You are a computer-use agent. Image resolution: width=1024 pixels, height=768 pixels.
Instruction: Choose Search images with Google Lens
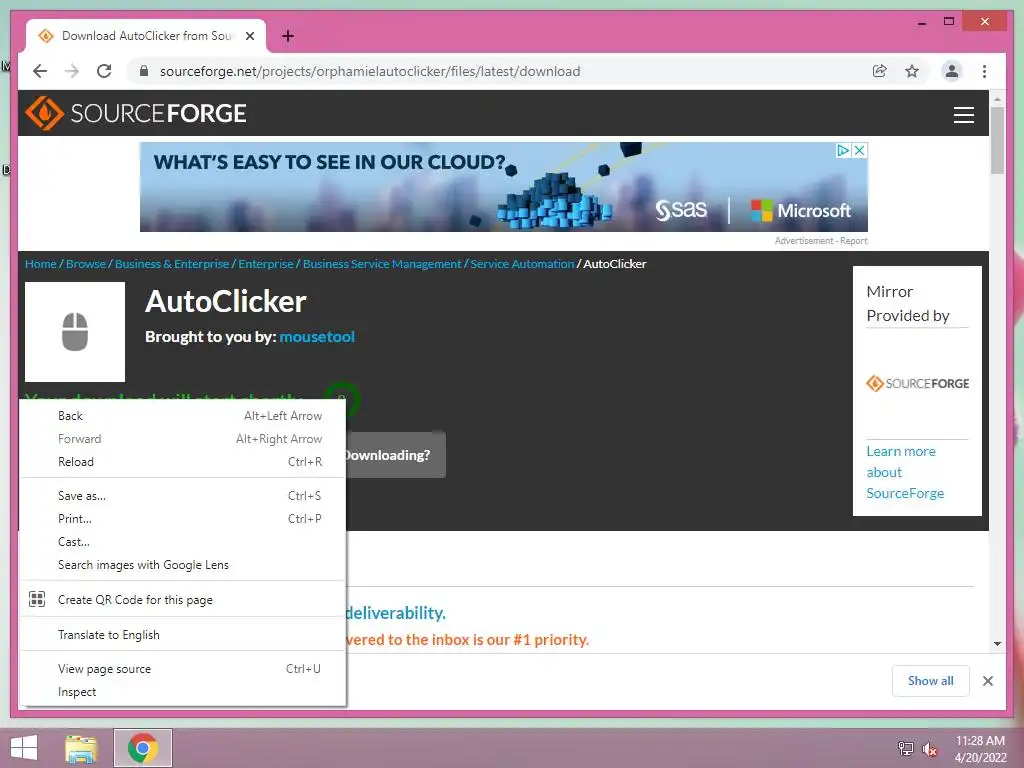pos(183,565)
